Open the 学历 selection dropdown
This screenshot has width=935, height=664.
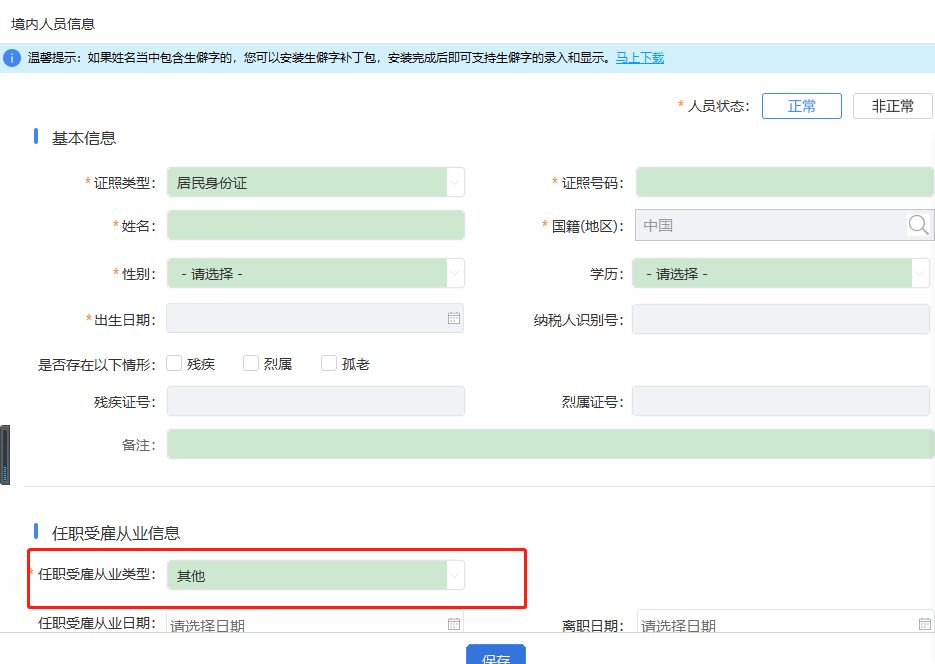pyautogui.click(x=921, y=272)
